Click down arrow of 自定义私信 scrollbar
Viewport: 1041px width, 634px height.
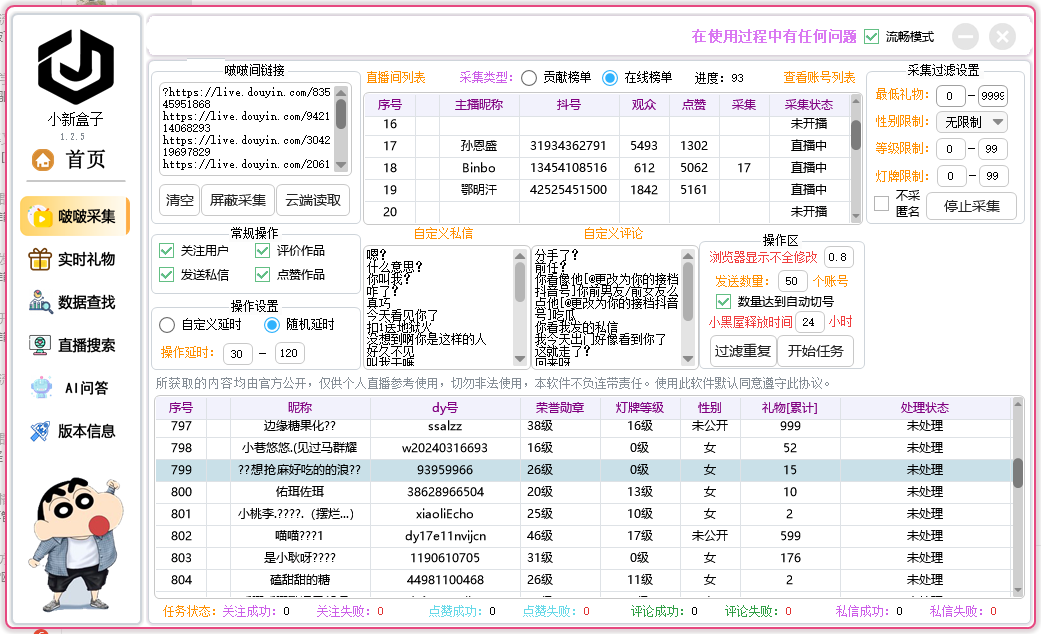coord(520,359)
